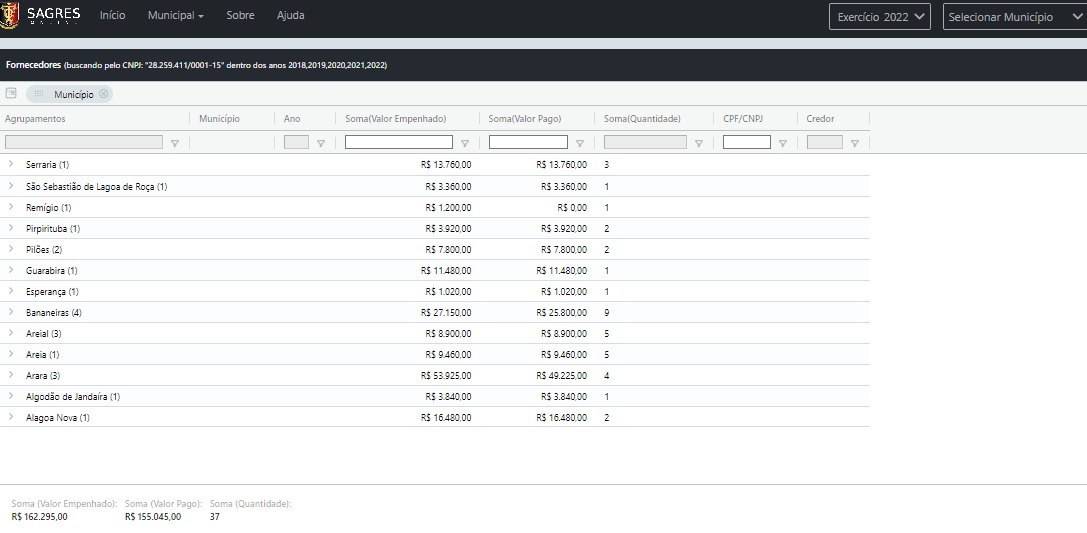Expand the Serraria (1) group row
1087x533 pixels.
click(11, 164)
